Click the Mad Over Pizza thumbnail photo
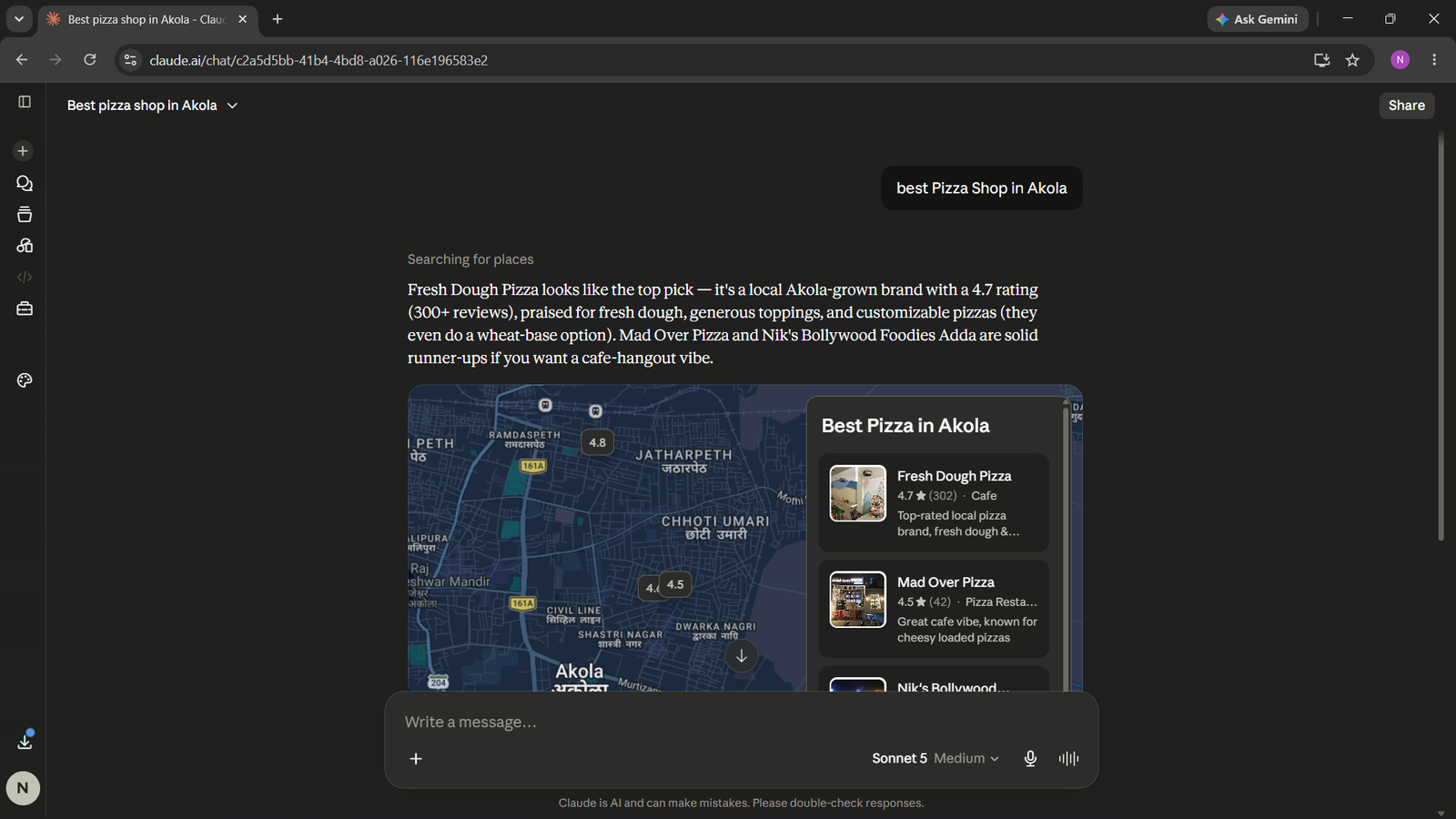This screenshot has height=819, width=1456. 857,599
